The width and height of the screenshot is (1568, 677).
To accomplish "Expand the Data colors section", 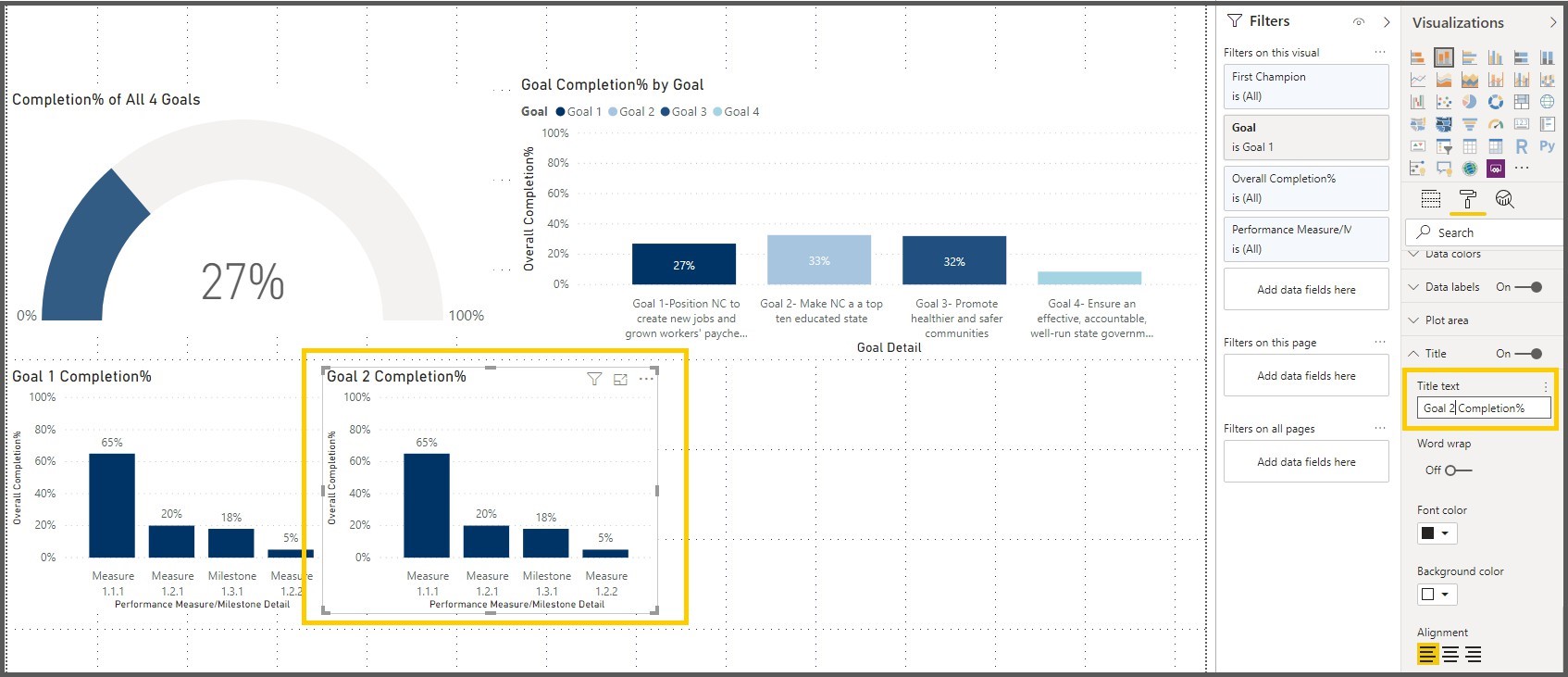I will (1413, 254).
